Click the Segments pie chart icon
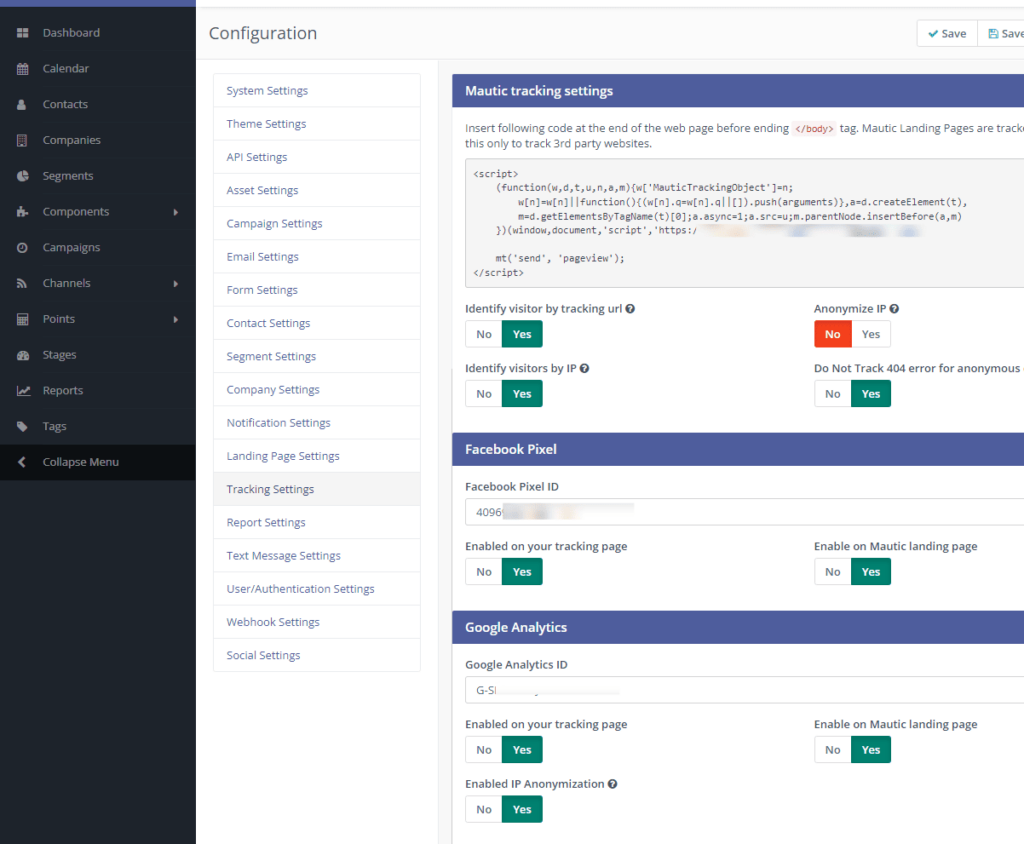Viewport: 1024px width, 844px height. point(22,176)
